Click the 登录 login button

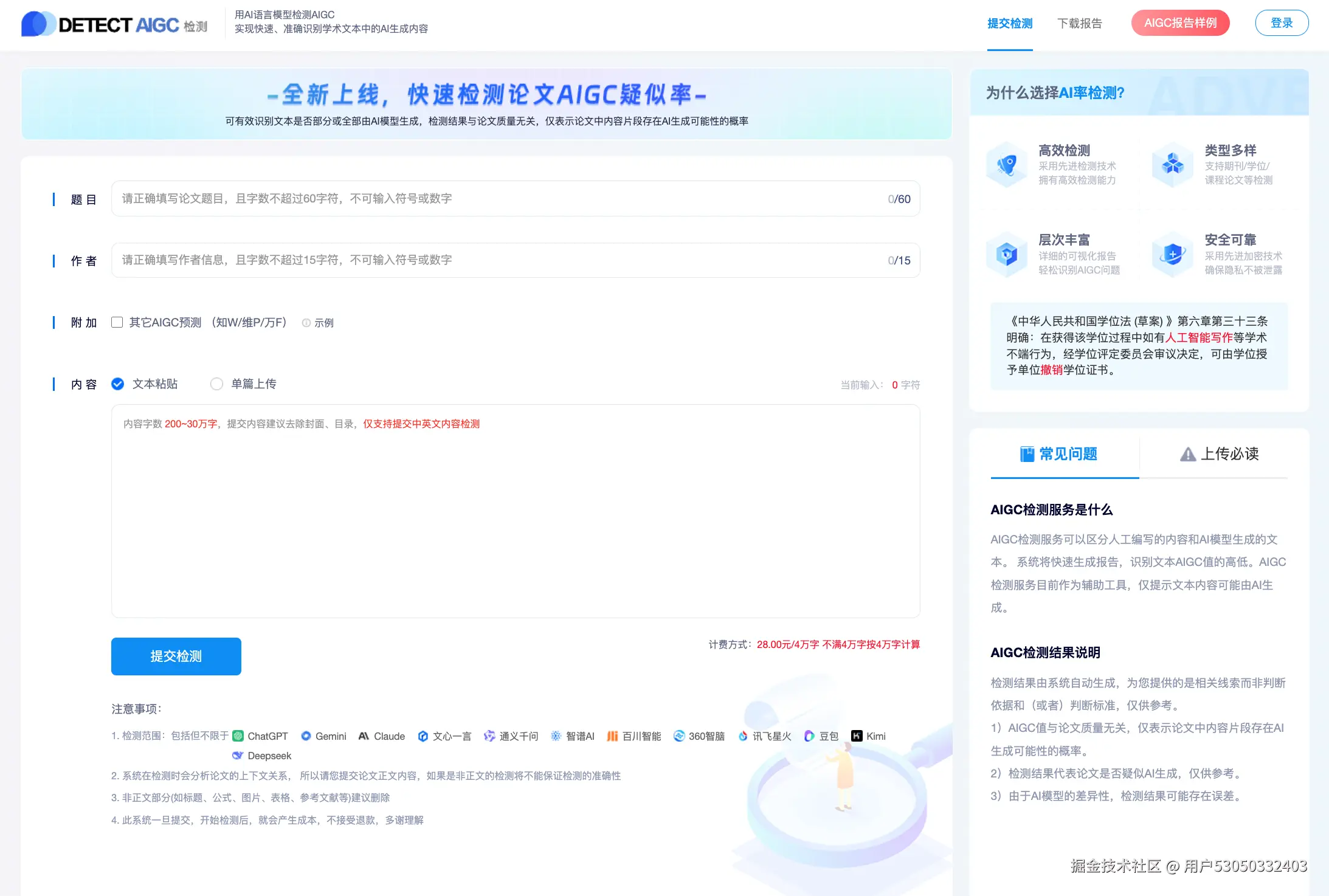(x=1282, y=23)
